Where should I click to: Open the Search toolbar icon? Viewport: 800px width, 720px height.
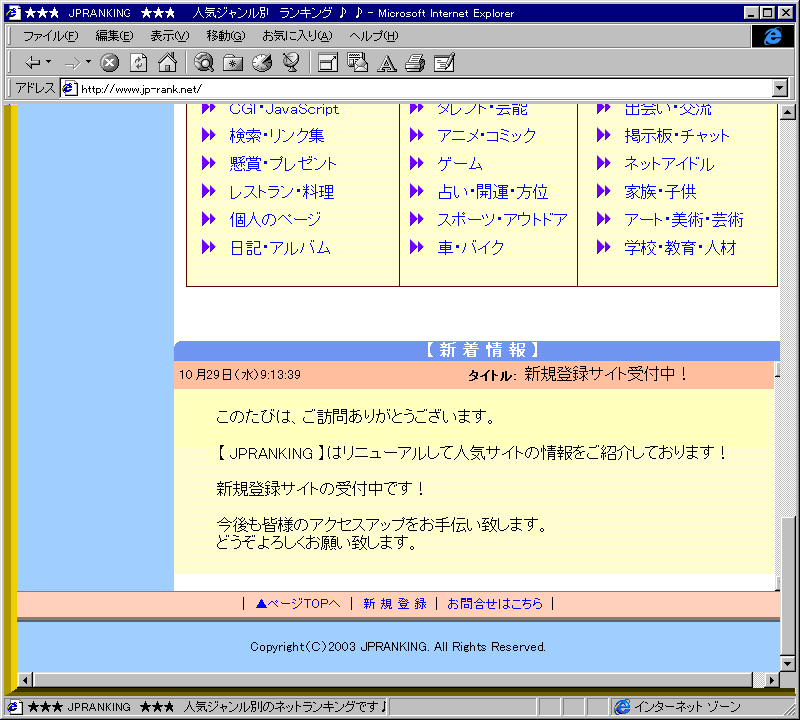pyautogui.click(x=204, y=63)
